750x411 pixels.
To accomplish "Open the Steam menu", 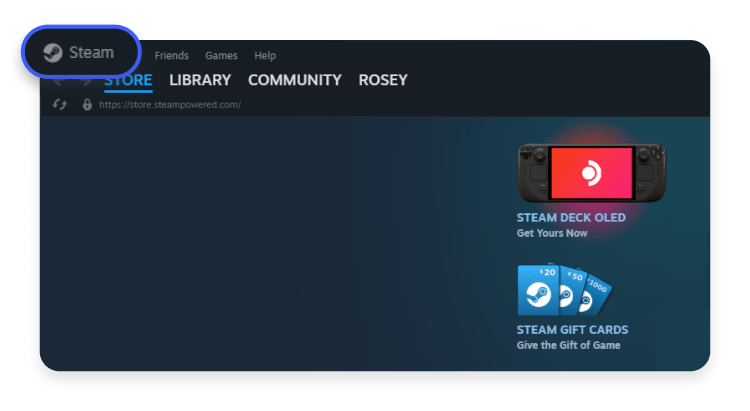I will (x=81, y=52).
